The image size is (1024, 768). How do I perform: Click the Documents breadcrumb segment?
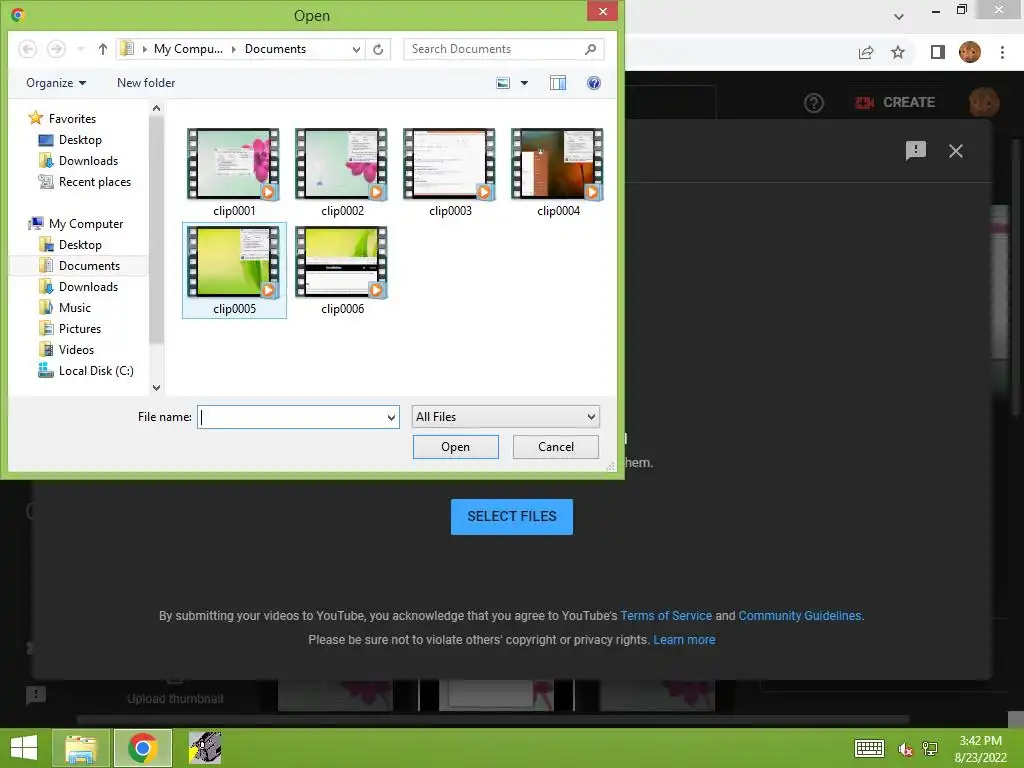click(x=275, y=49)
